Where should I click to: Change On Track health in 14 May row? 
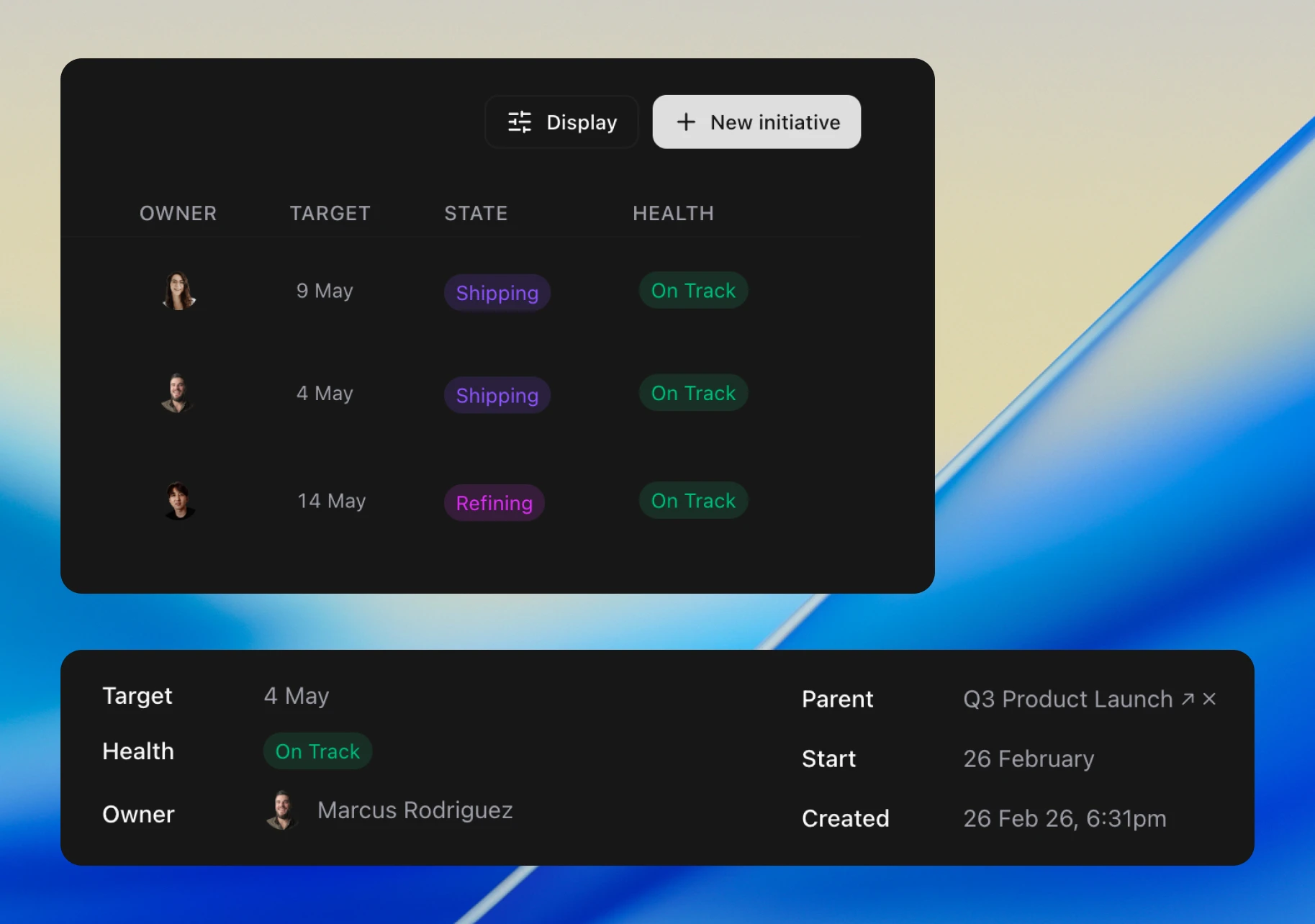(x=693, y=501)
